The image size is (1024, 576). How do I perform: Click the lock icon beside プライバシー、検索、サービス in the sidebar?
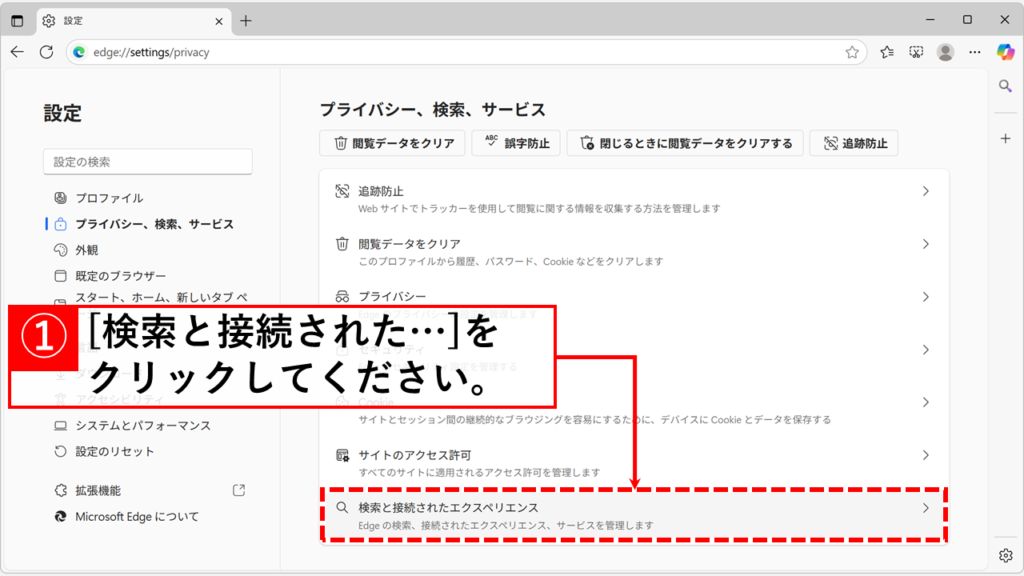click(61, 224)
